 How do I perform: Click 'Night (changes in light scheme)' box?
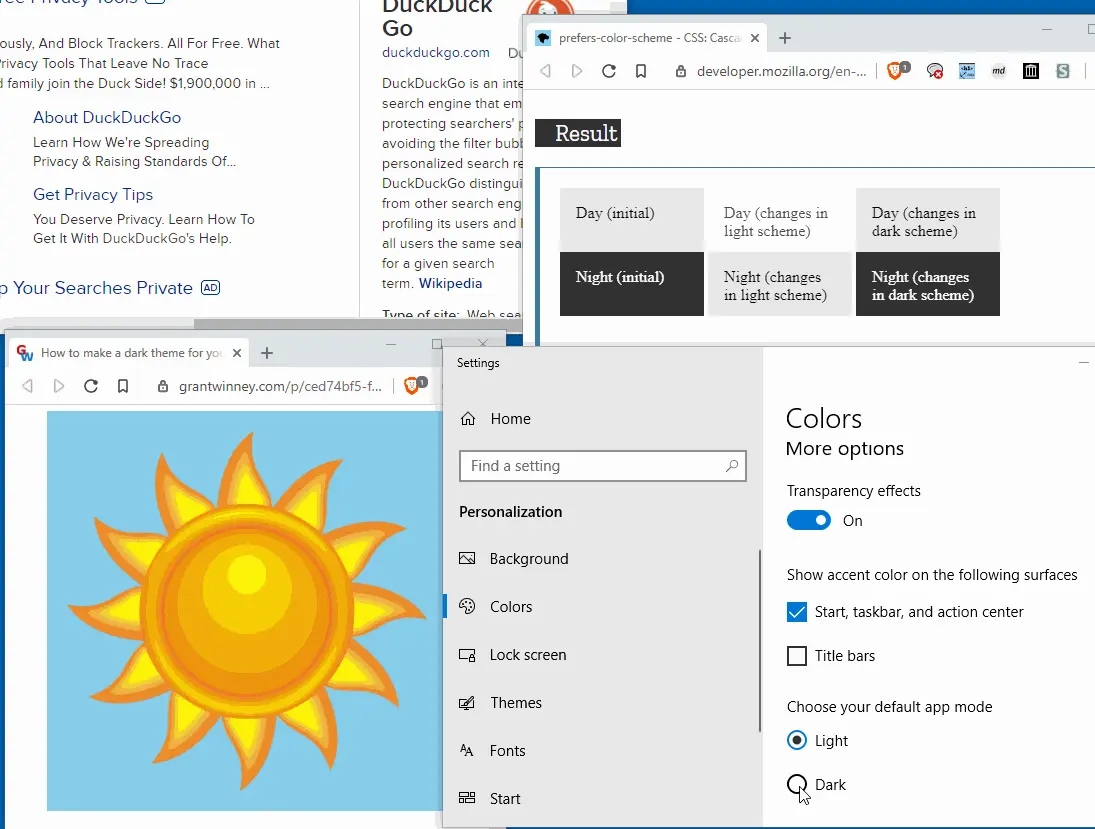click(x=779, y=284)
